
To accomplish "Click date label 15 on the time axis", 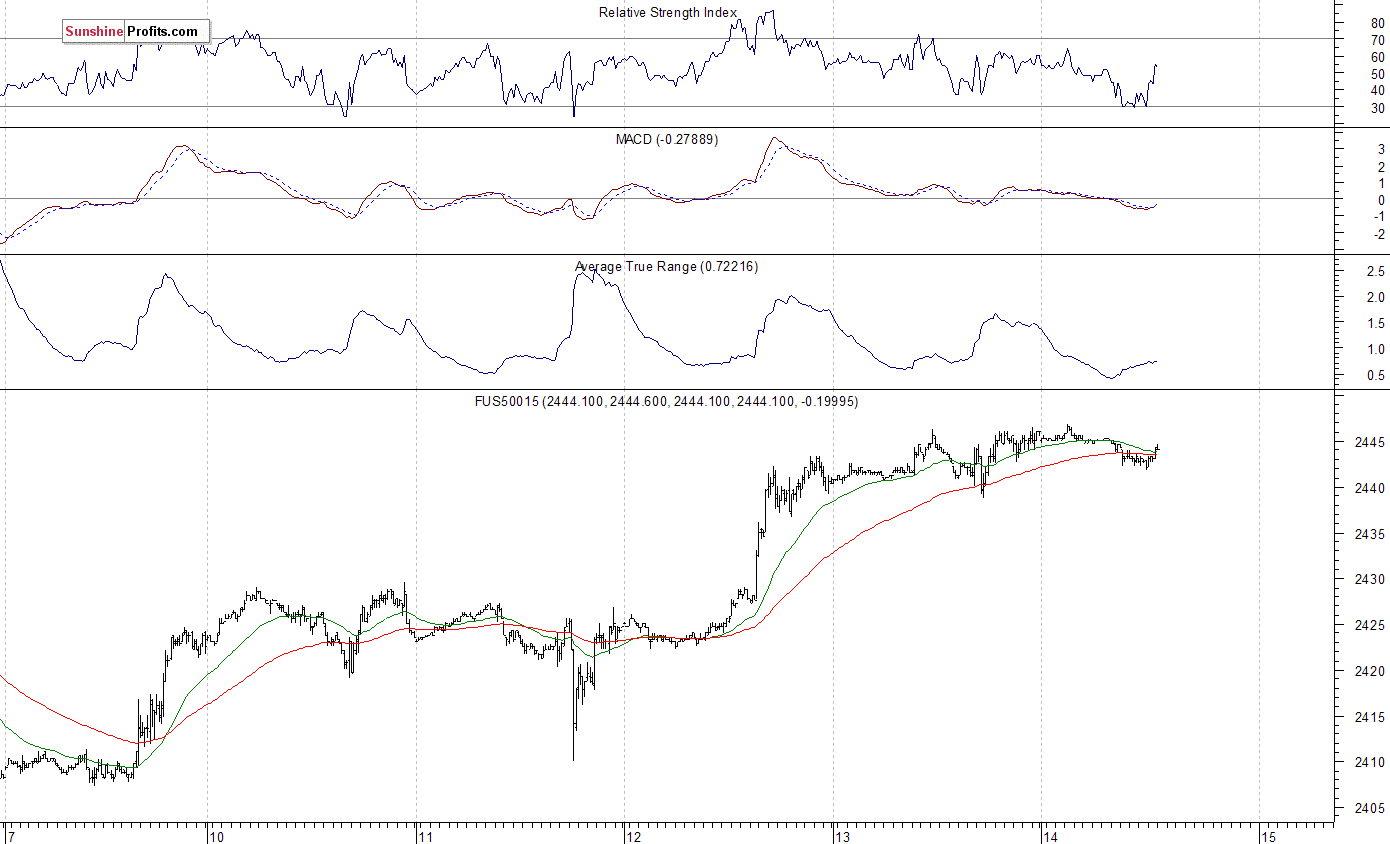I will [1269, 835].
